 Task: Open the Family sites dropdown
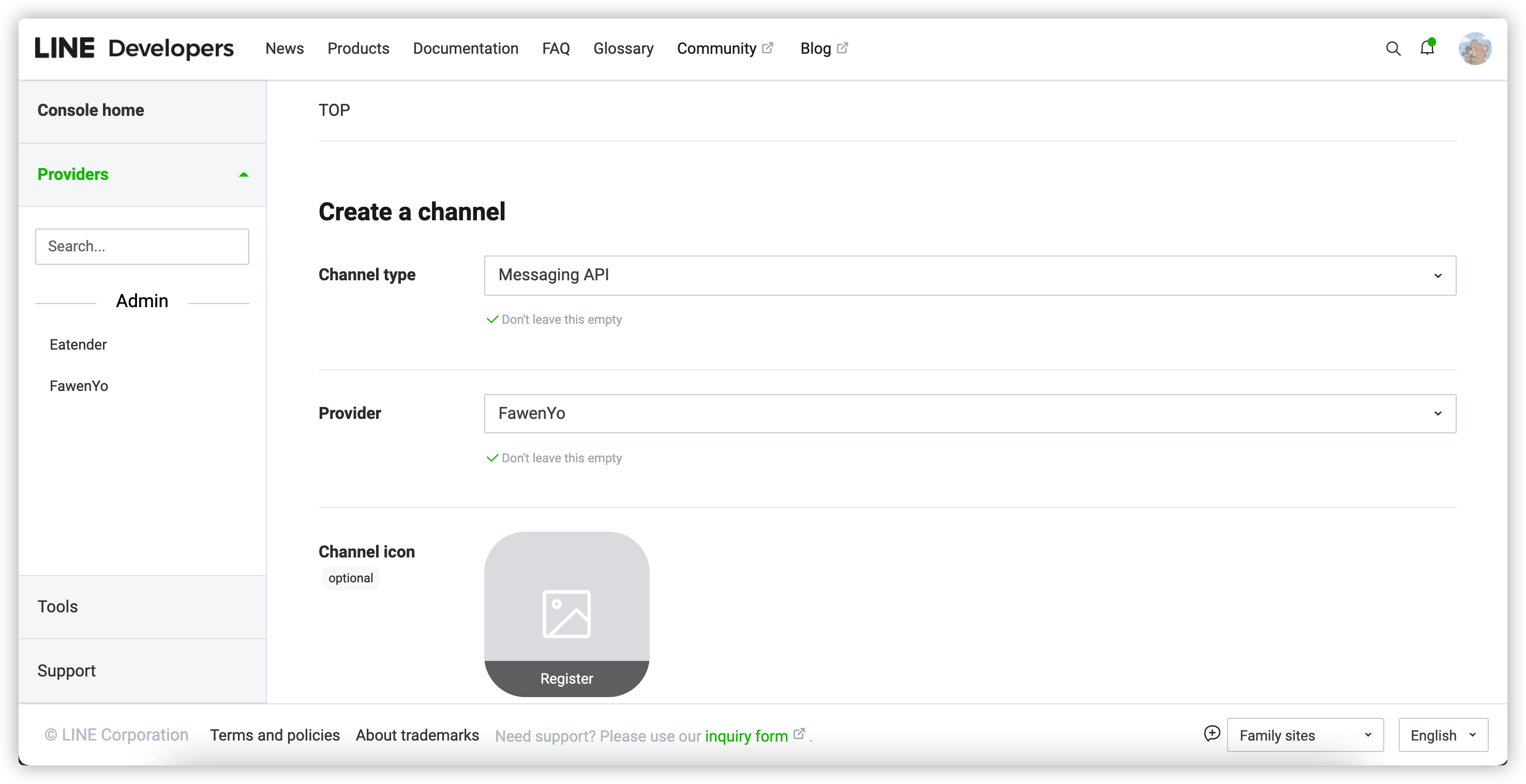pyautogui.click(x=1305, y=735)
